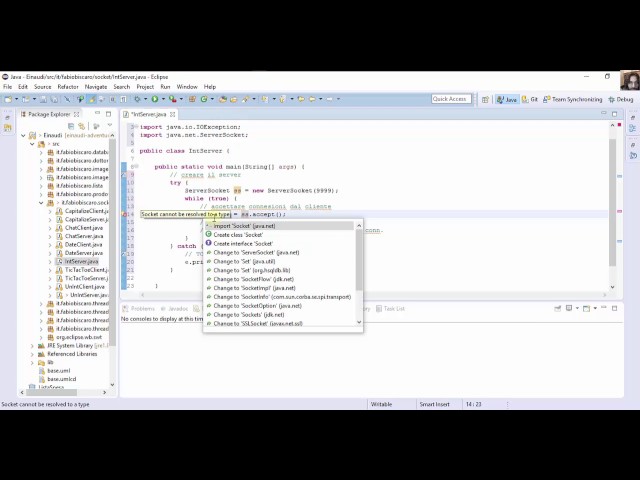Select the Java perspective button
Viewport: 640px width, 480px height.
click(x=507, y=99)
